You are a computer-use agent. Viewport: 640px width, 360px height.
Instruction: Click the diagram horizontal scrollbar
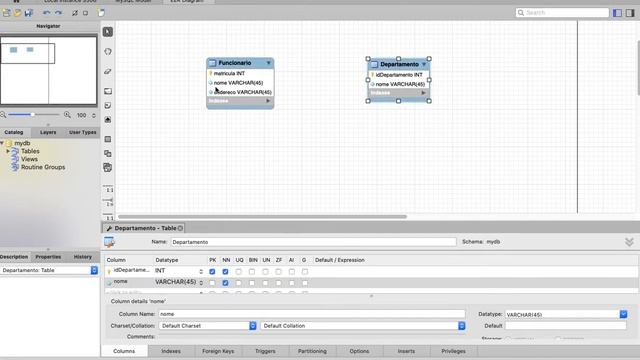coord(262,217)
